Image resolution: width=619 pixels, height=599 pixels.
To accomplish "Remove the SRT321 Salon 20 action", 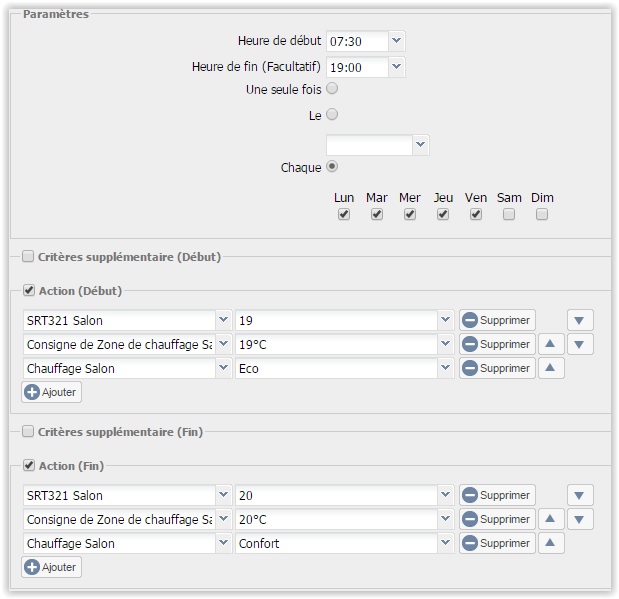I will 497,495.
